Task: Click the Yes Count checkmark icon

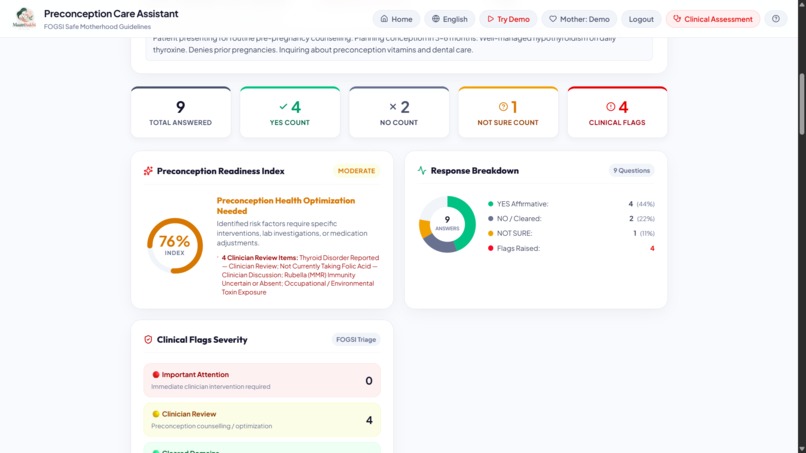Action: click(x=283, y=106)
